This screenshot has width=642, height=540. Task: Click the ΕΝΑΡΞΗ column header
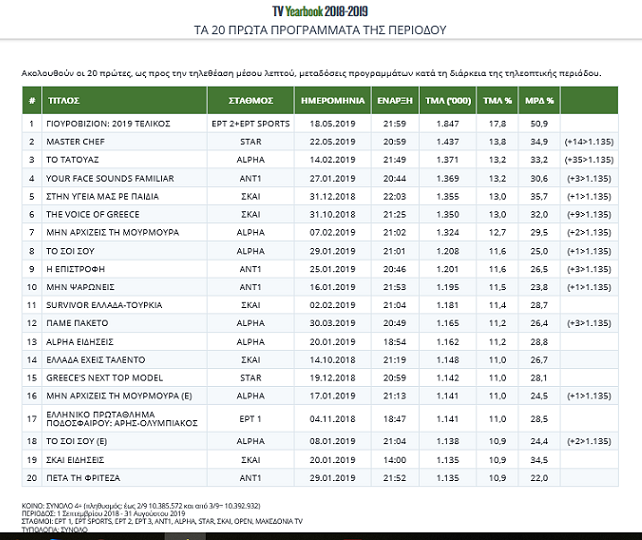395,100
